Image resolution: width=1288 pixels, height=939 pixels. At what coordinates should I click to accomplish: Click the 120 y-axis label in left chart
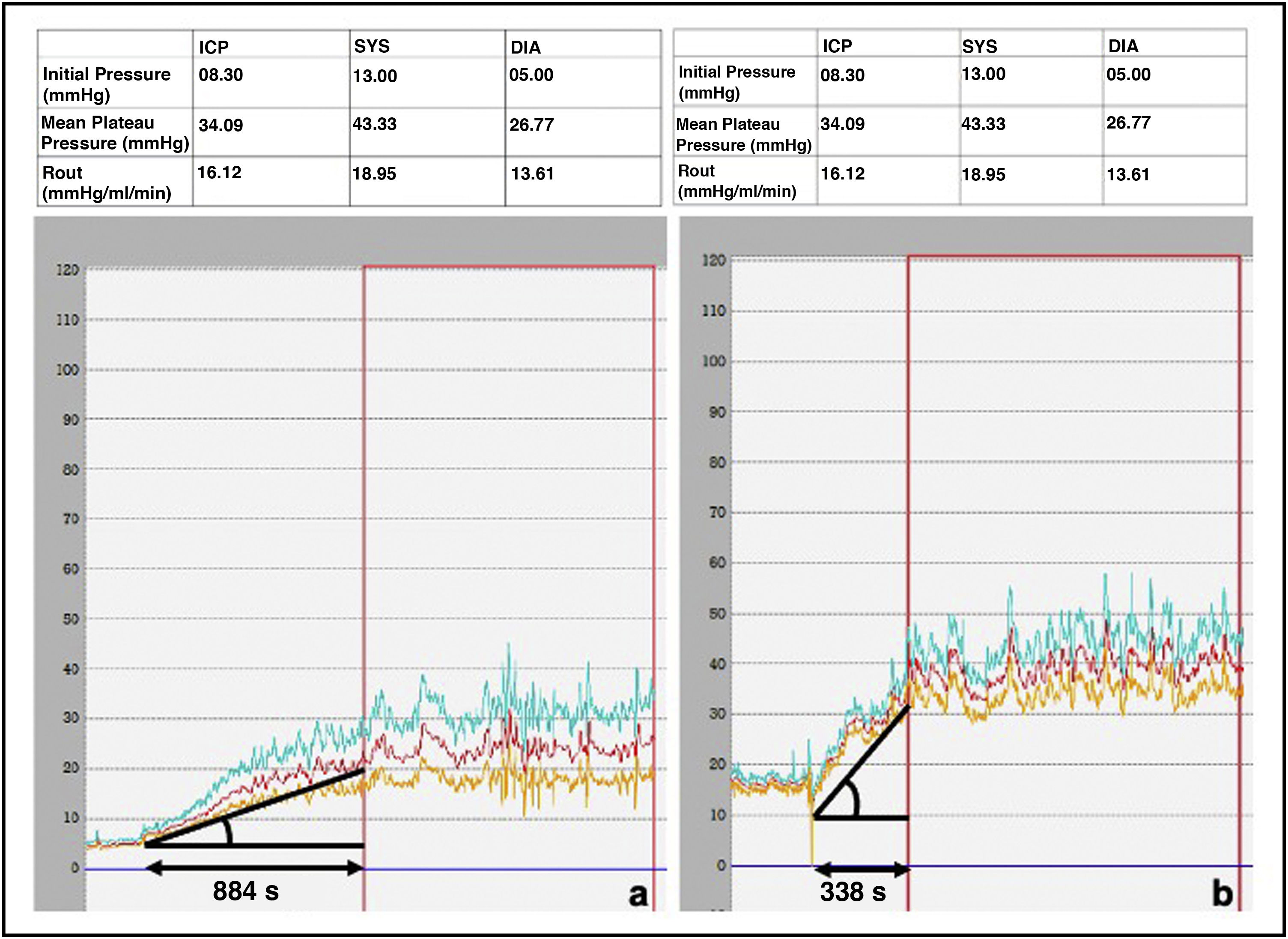pyautogui.click(x=67, y=270)
